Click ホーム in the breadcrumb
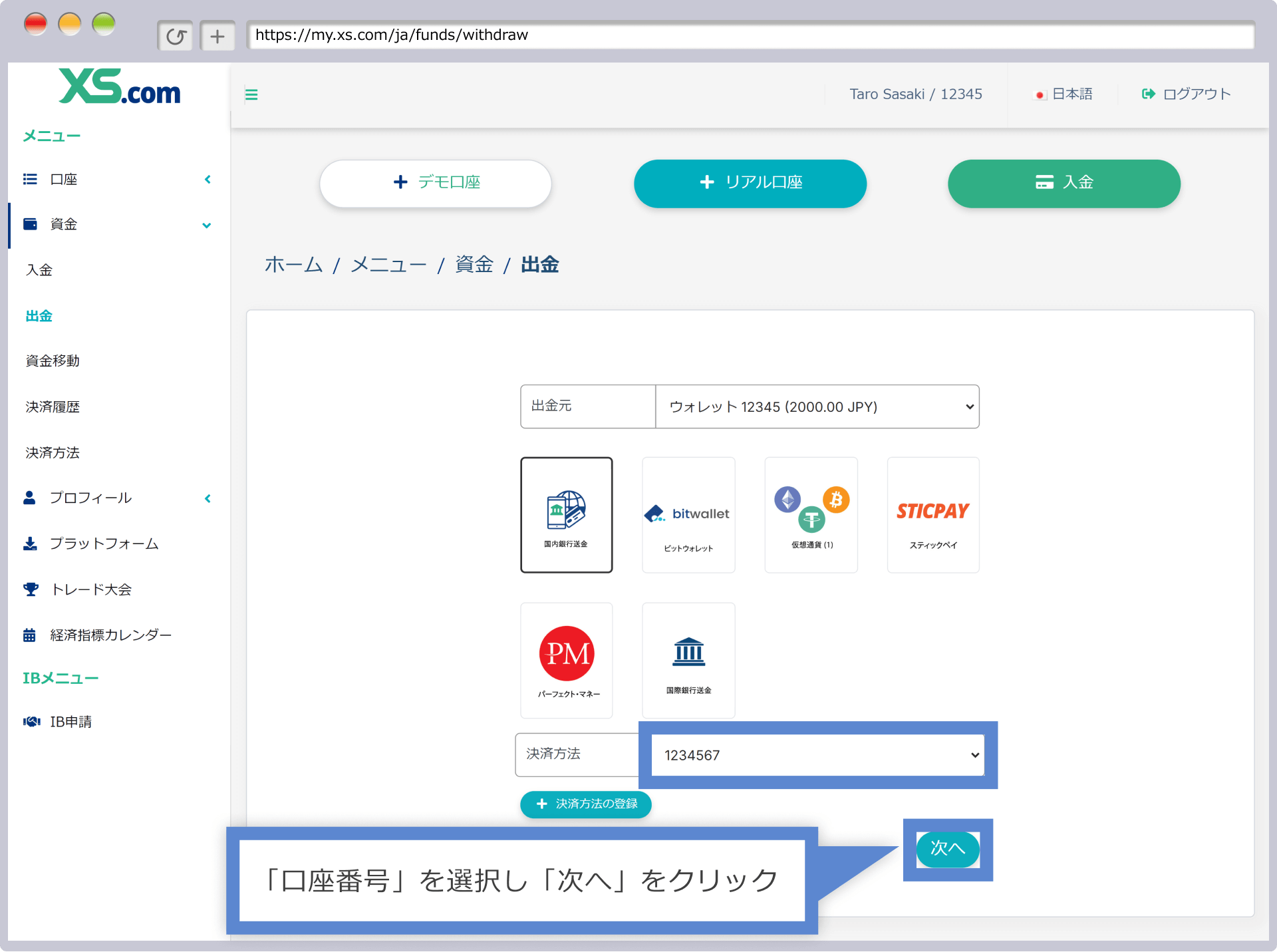The width and height of the screenshot is (1277, 952). (293, 265)
